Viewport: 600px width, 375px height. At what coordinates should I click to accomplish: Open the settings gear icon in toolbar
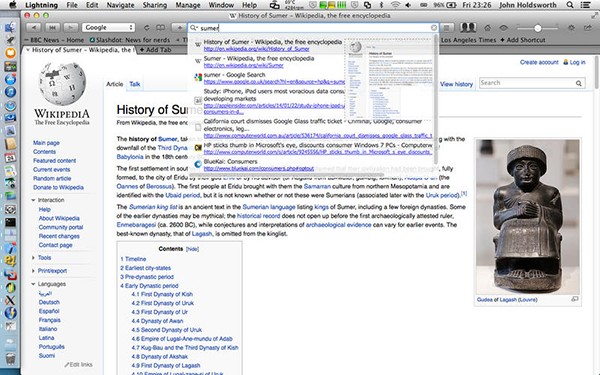(571, 28)
